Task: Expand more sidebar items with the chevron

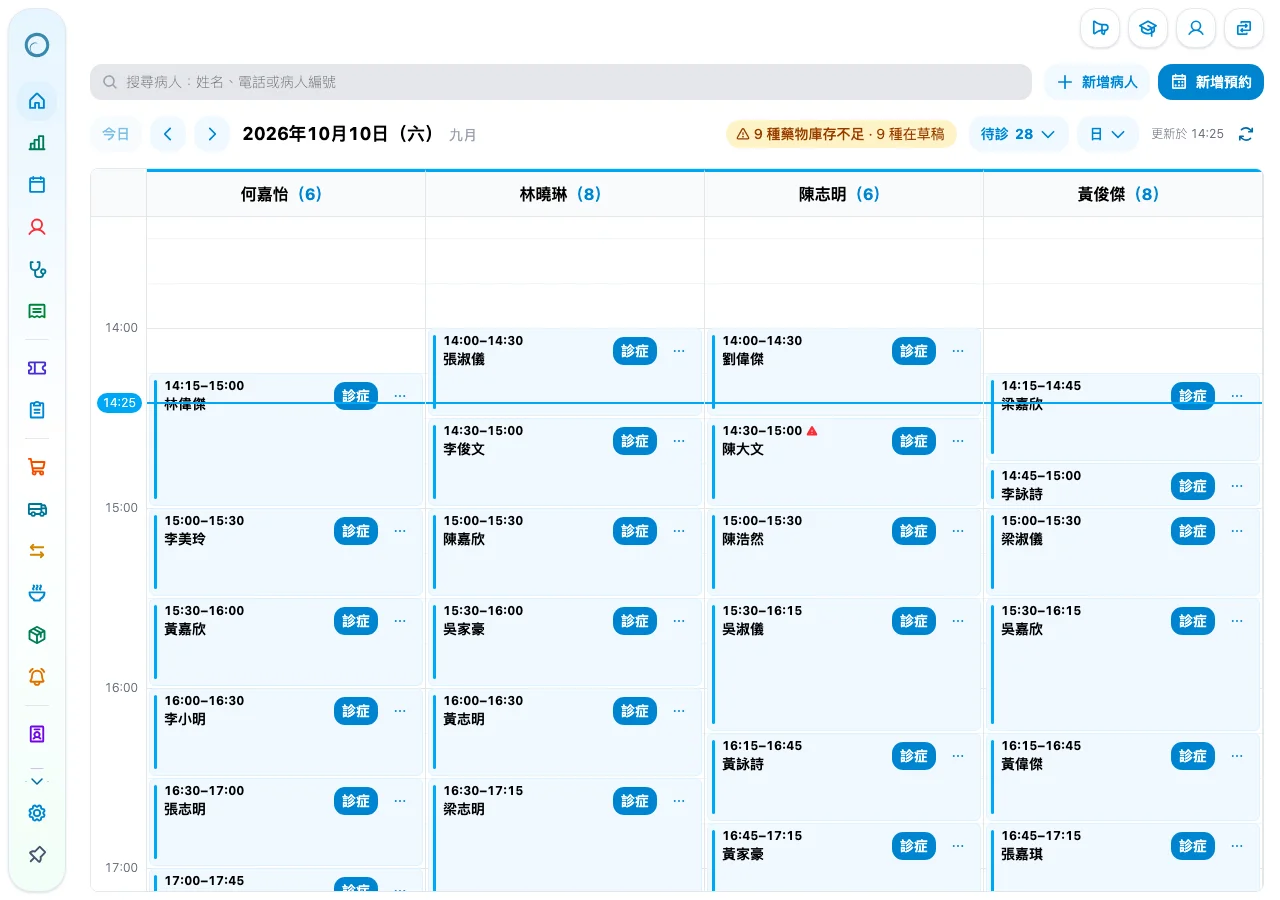Action: point(37,781)
